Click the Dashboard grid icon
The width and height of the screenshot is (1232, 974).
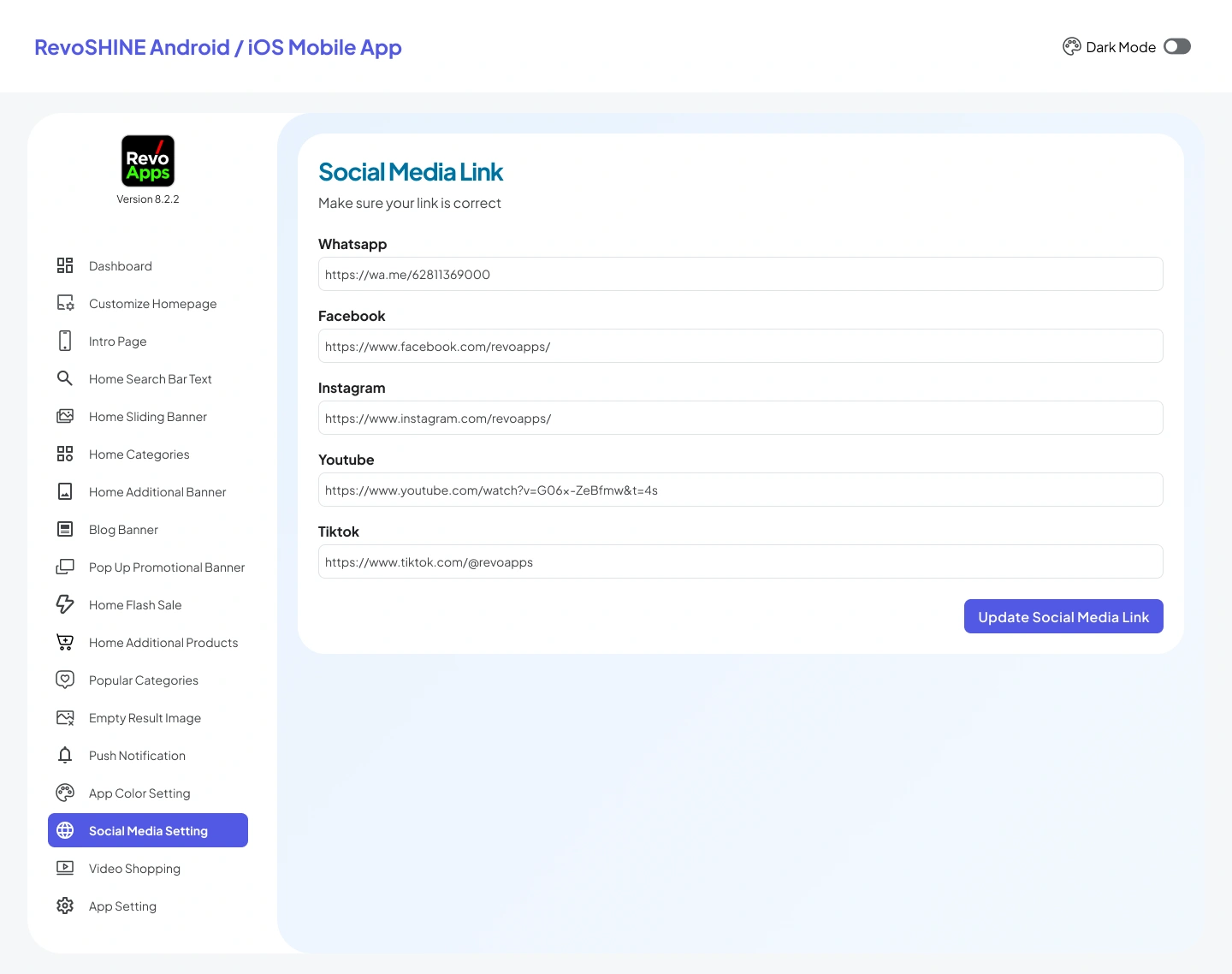(65, 265)
